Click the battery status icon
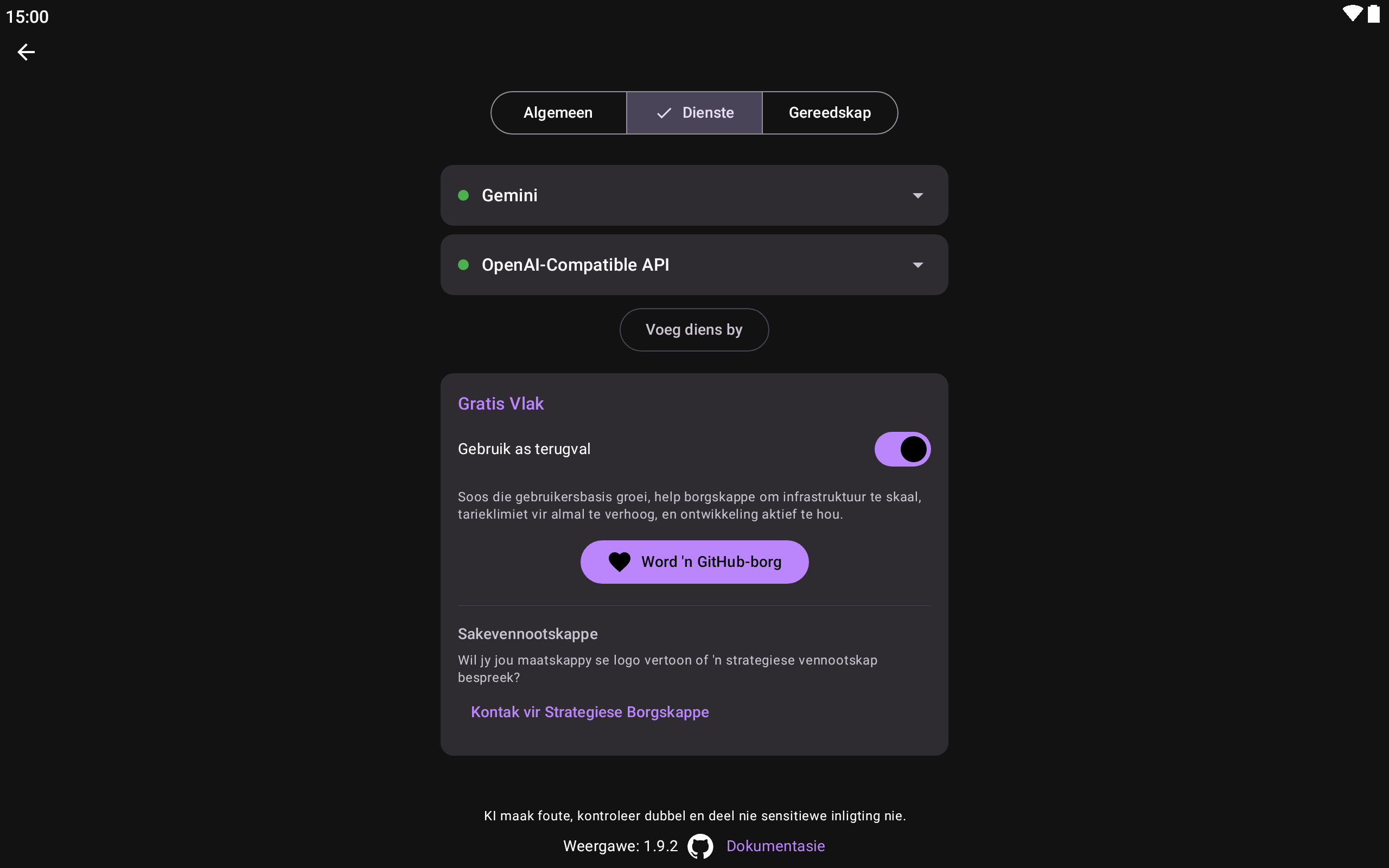This screenshot has width=1389, height=868. (1373, 14)
